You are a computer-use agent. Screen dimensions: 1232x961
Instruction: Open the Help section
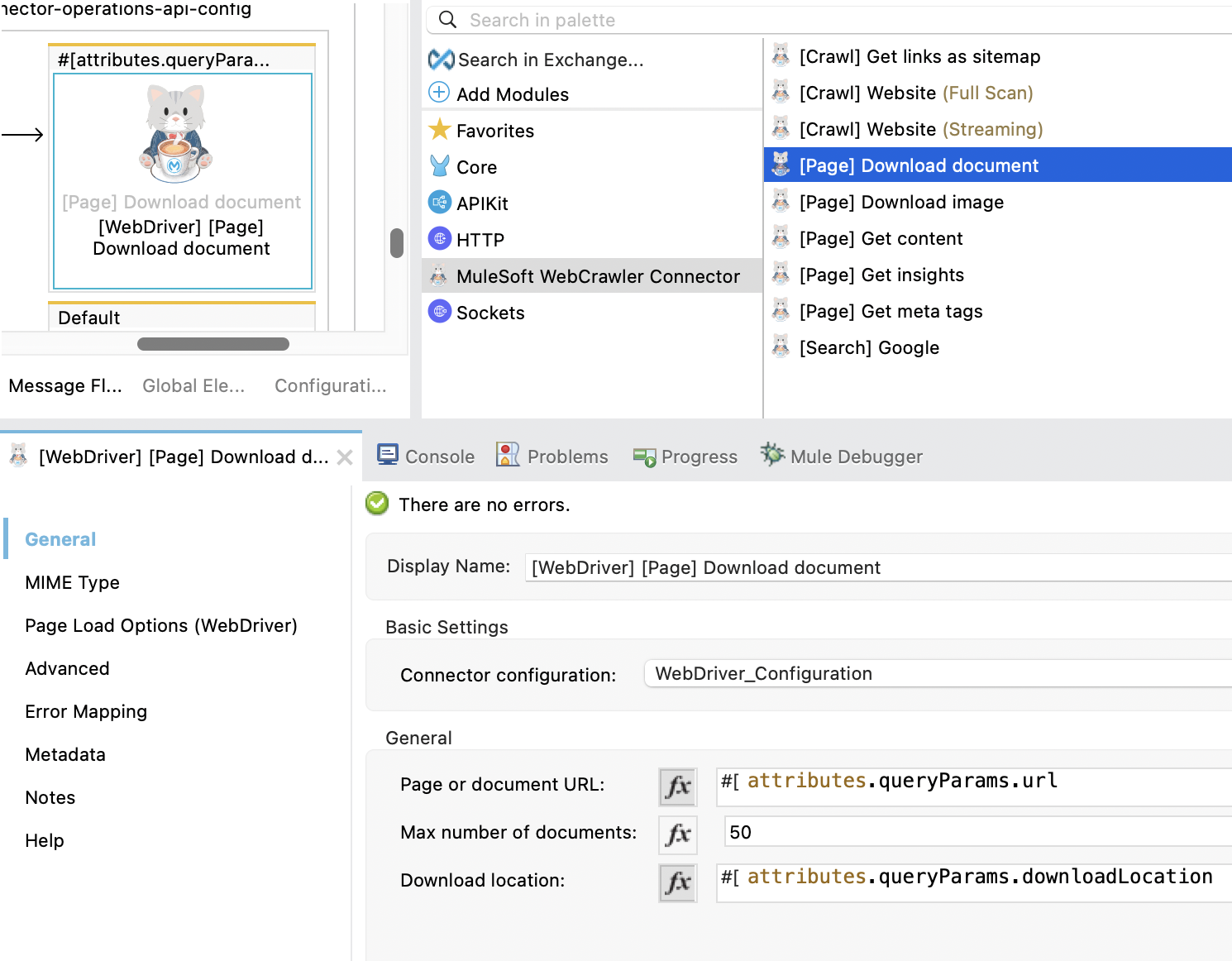coord(44,840)
